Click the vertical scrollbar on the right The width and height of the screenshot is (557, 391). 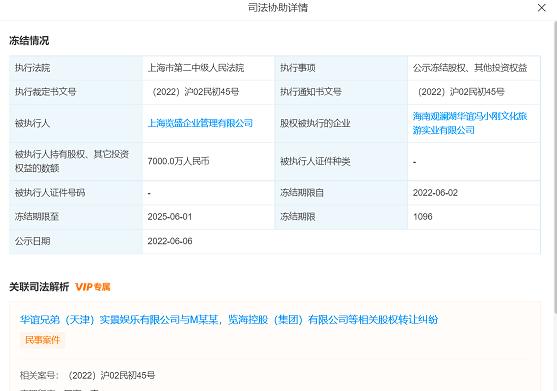coord(555,167)
